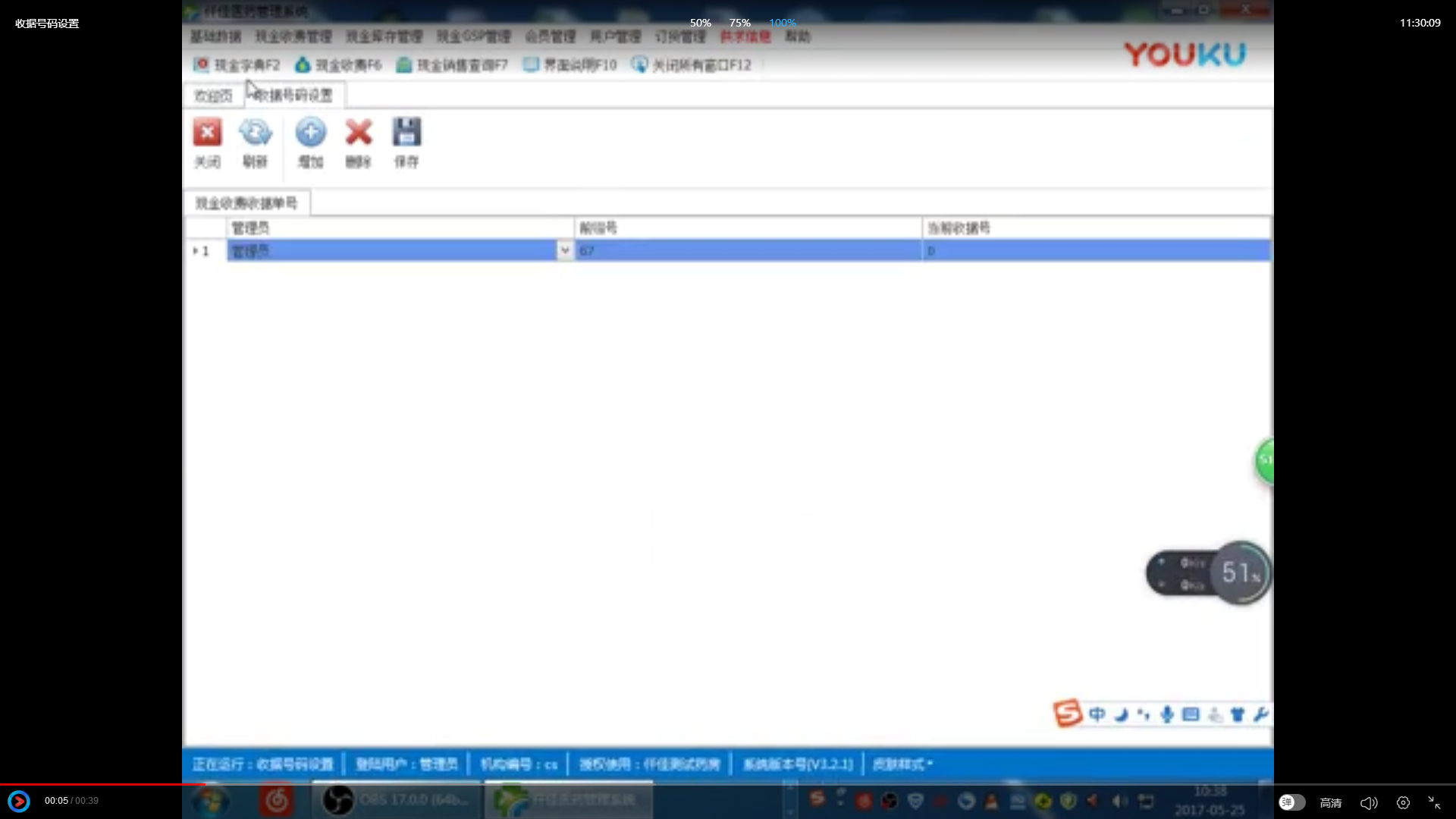Open the 现金库存管理 menu
The width and height of the screenshot is (1456, 819).
point(384,36)
